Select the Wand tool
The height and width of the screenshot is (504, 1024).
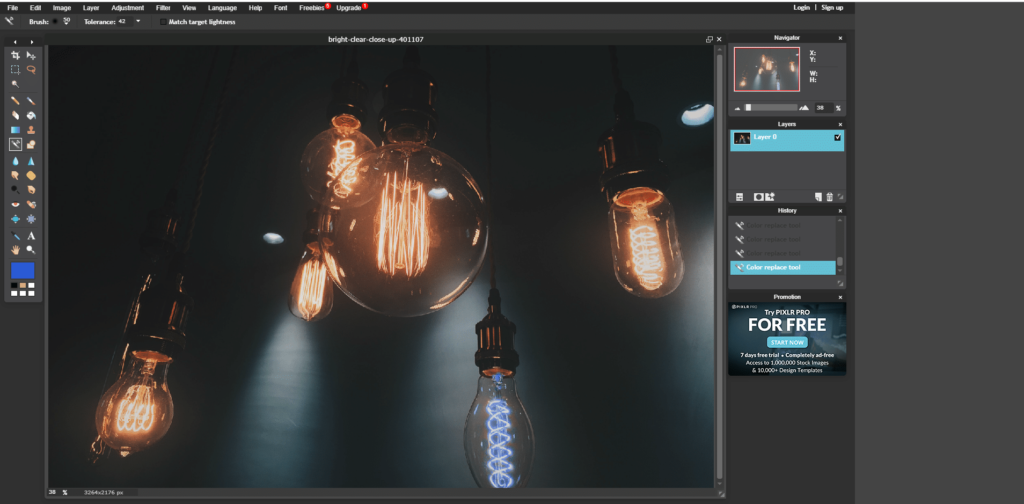tap(15, 84)
